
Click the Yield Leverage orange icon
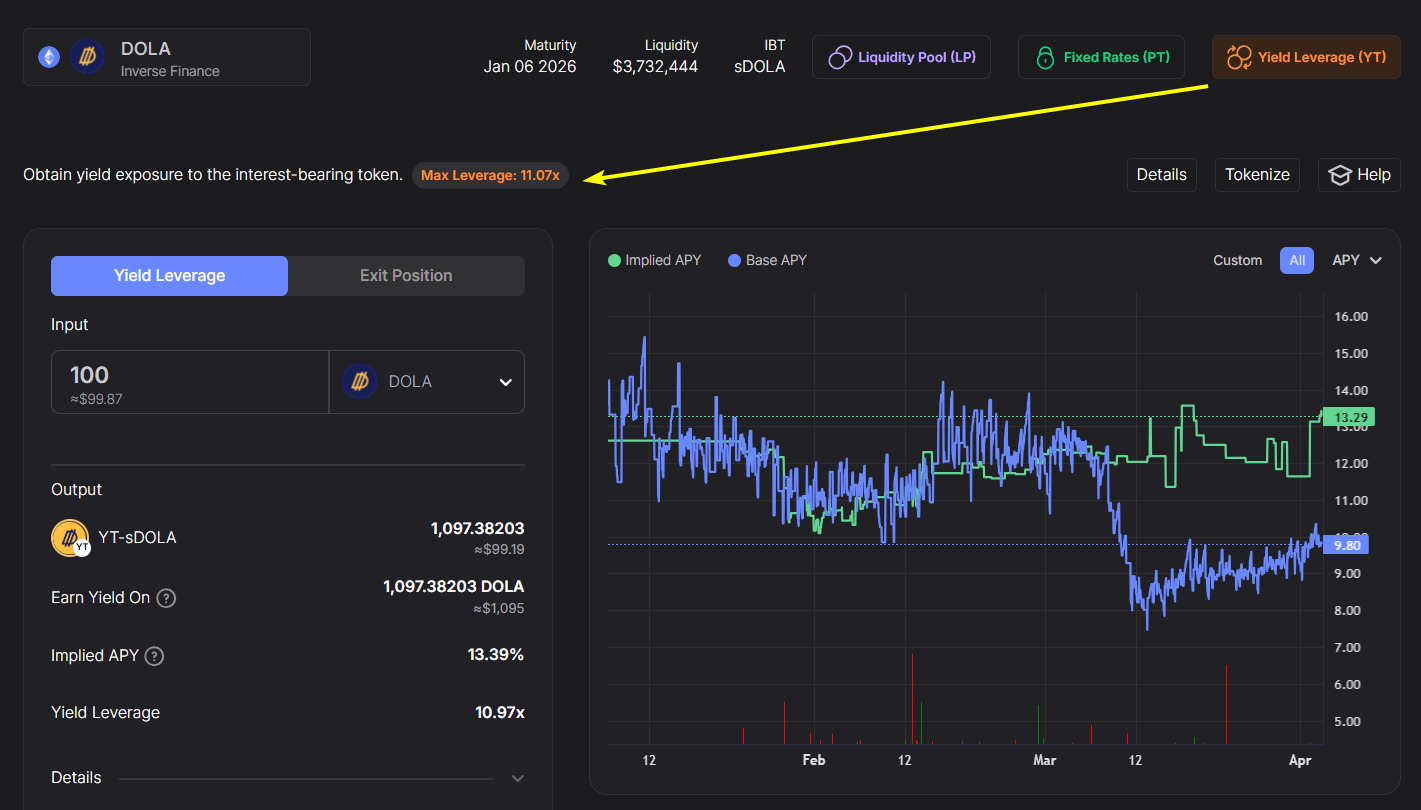[1239, 57]
